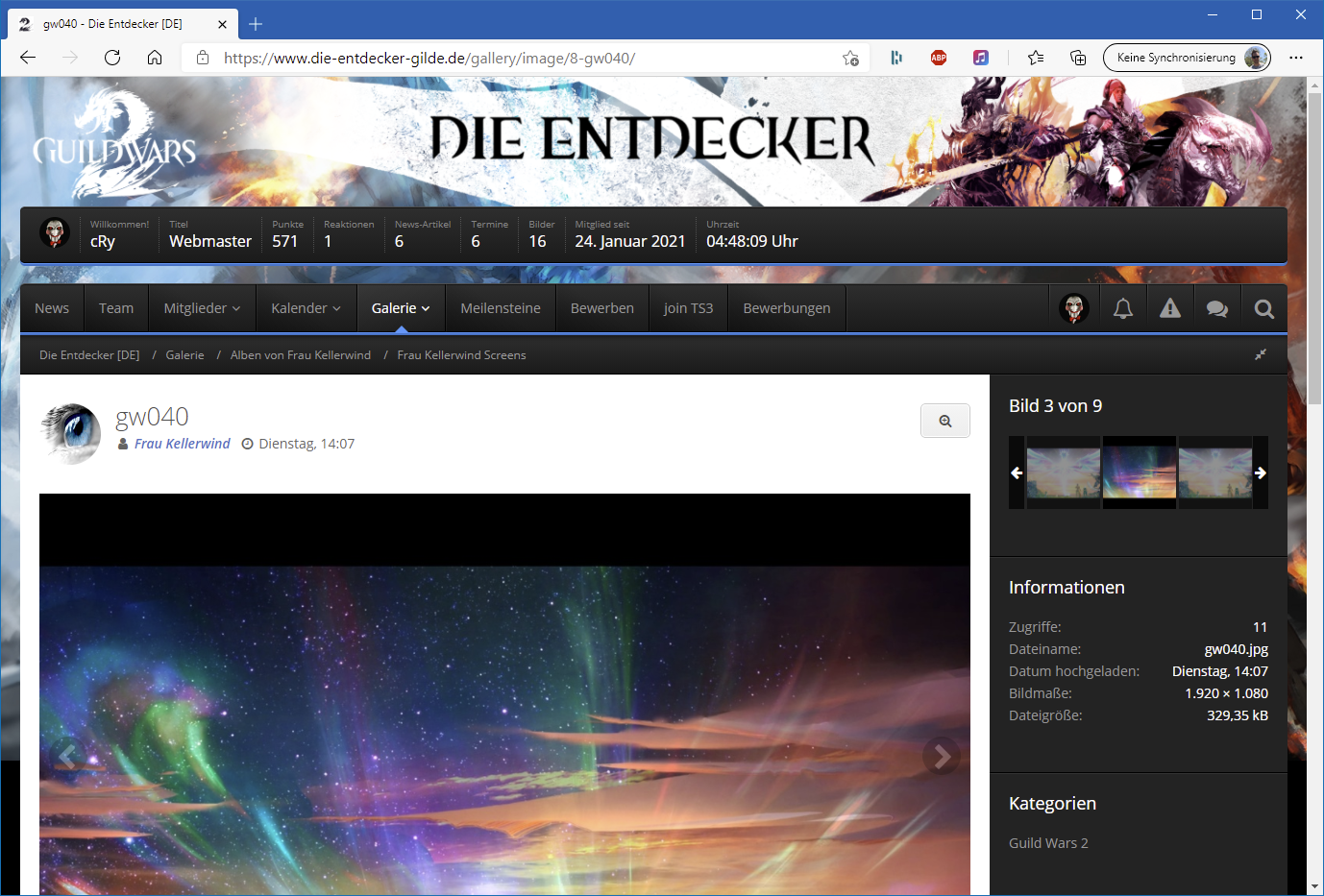Screen dimensions: 1324x896
Task: Open site search magnifier icon
Action: tap(1264, 308)
